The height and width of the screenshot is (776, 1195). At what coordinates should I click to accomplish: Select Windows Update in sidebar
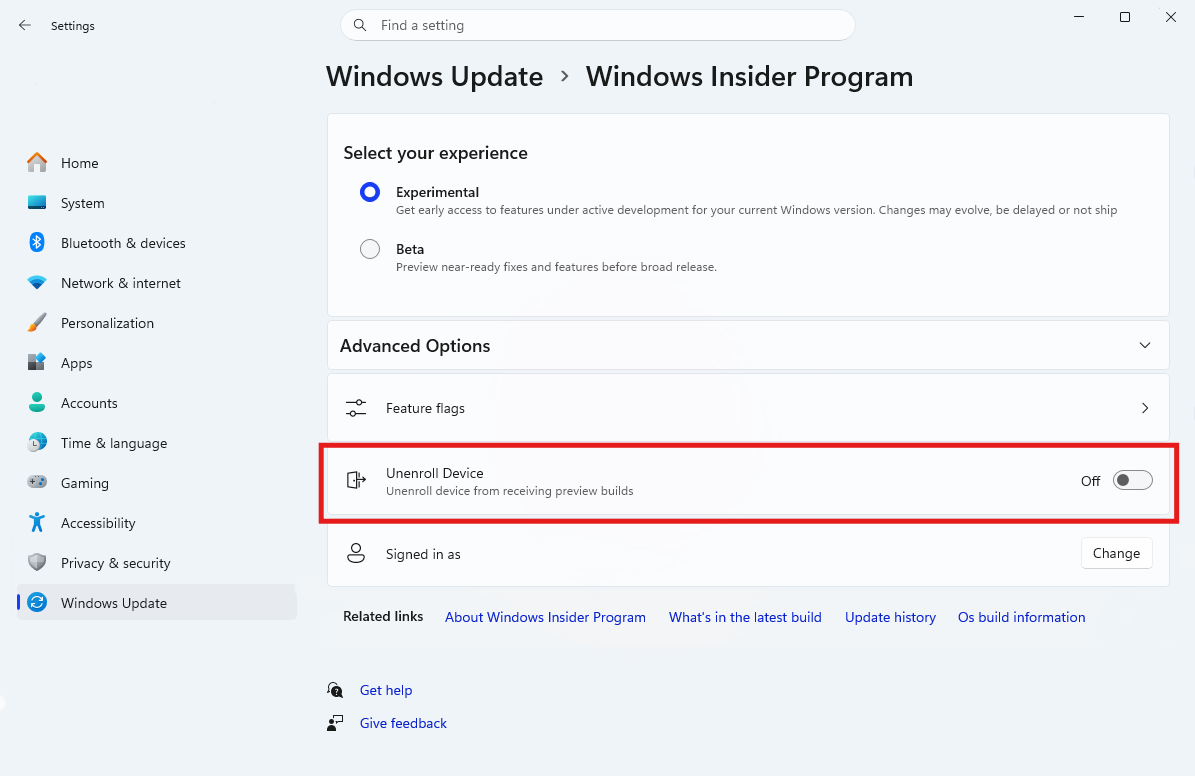156,602
